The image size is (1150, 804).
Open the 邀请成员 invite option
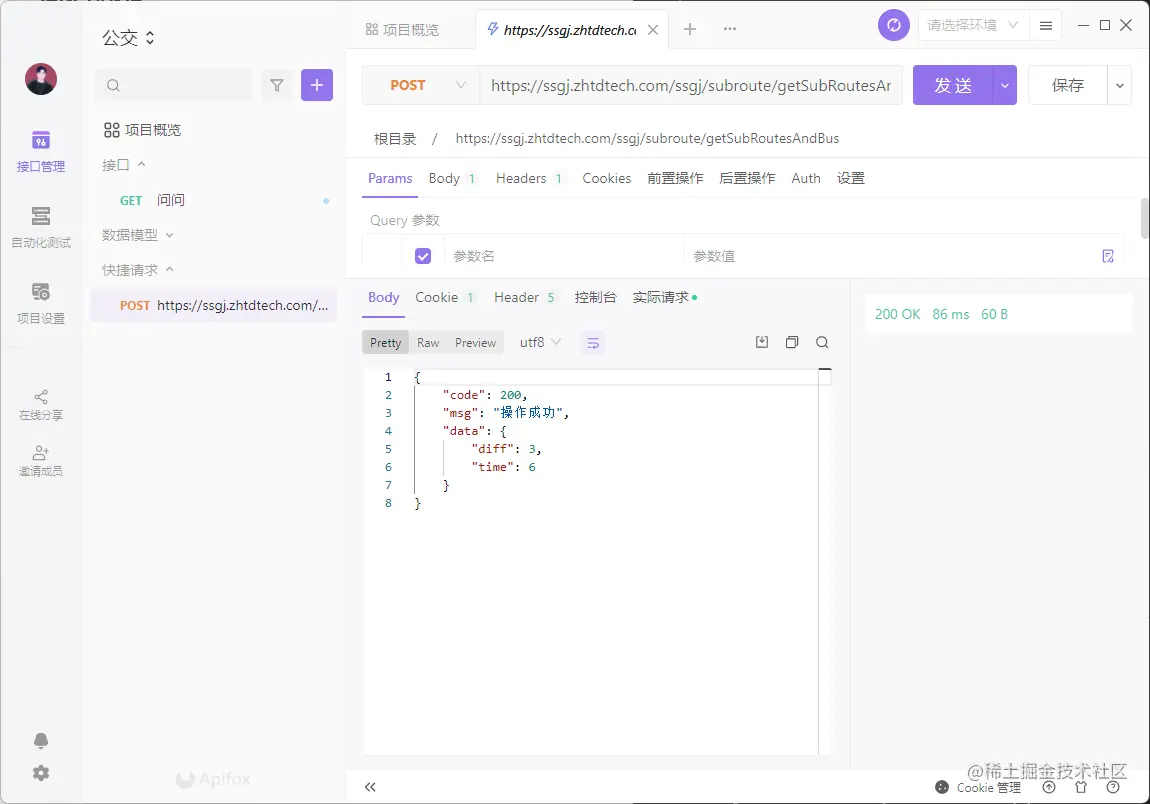click(x=41, y=461)
